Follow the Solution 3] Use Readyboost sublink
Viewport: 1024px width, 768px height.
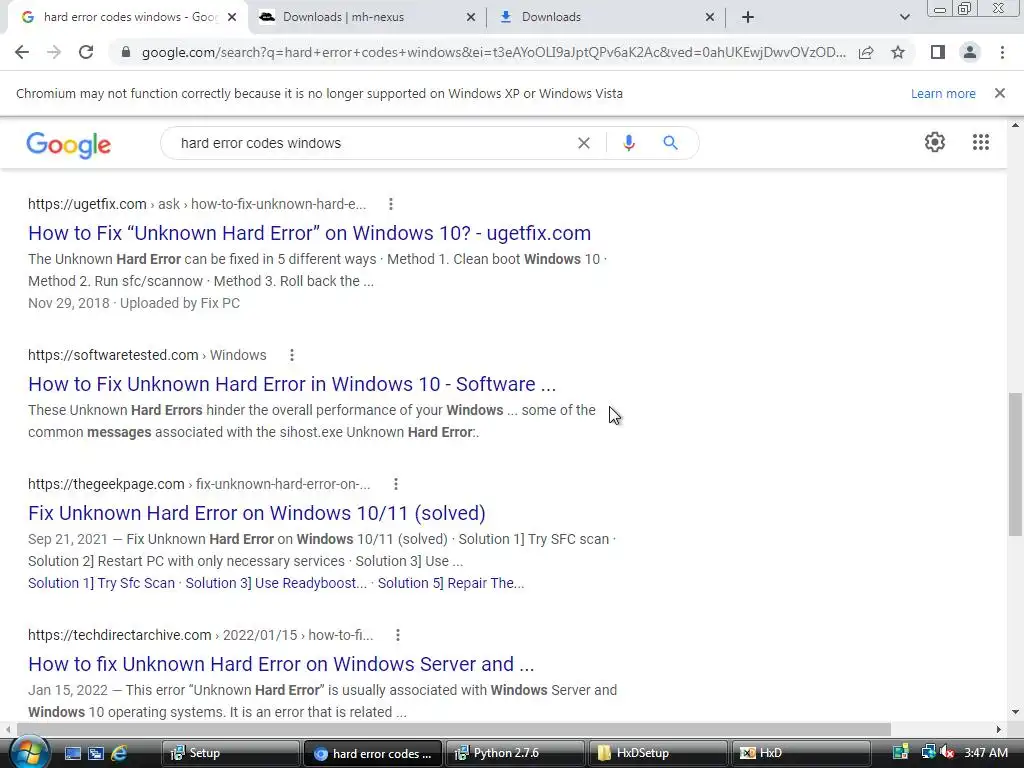click(x=276, y=583)
